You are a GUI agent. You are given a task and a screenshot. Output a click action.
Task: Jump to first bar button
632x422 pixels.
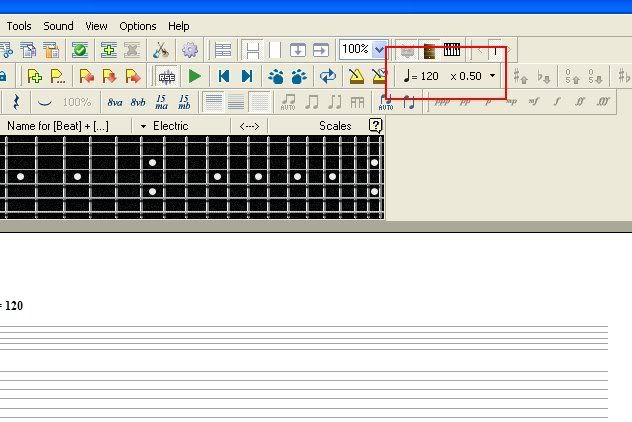tap(224, 76)
